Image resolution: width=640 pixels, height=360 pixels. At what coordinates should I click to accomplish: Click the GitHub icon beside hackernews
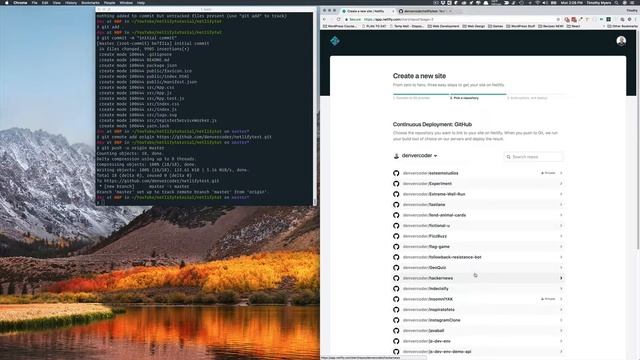396,278
